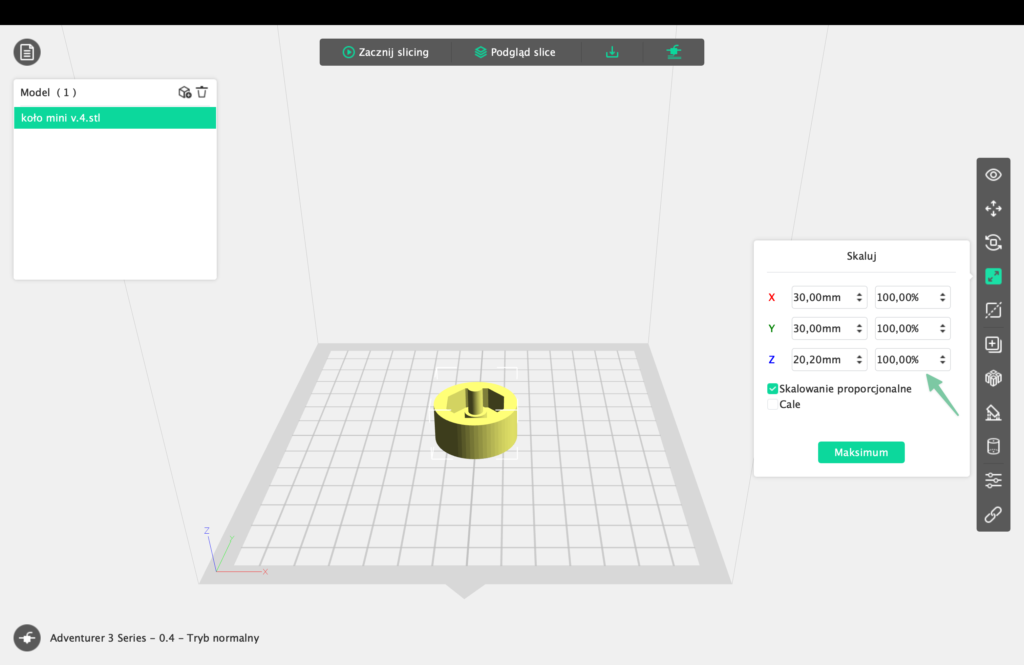Click the printer icon at bottom left

tap(27, 638)
